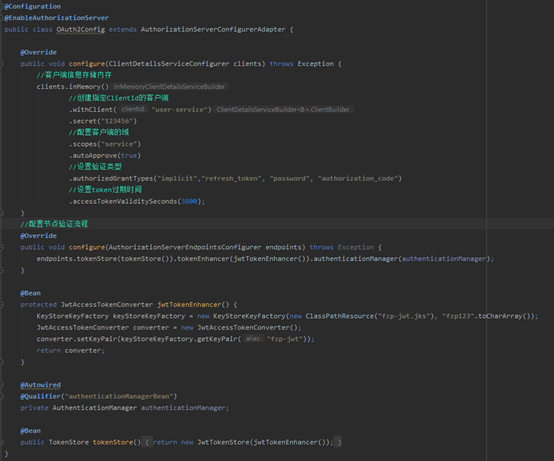
Task: Click the InMemoryClientDetailsServiceBuilder inlay hint
Action: [169, 87]
